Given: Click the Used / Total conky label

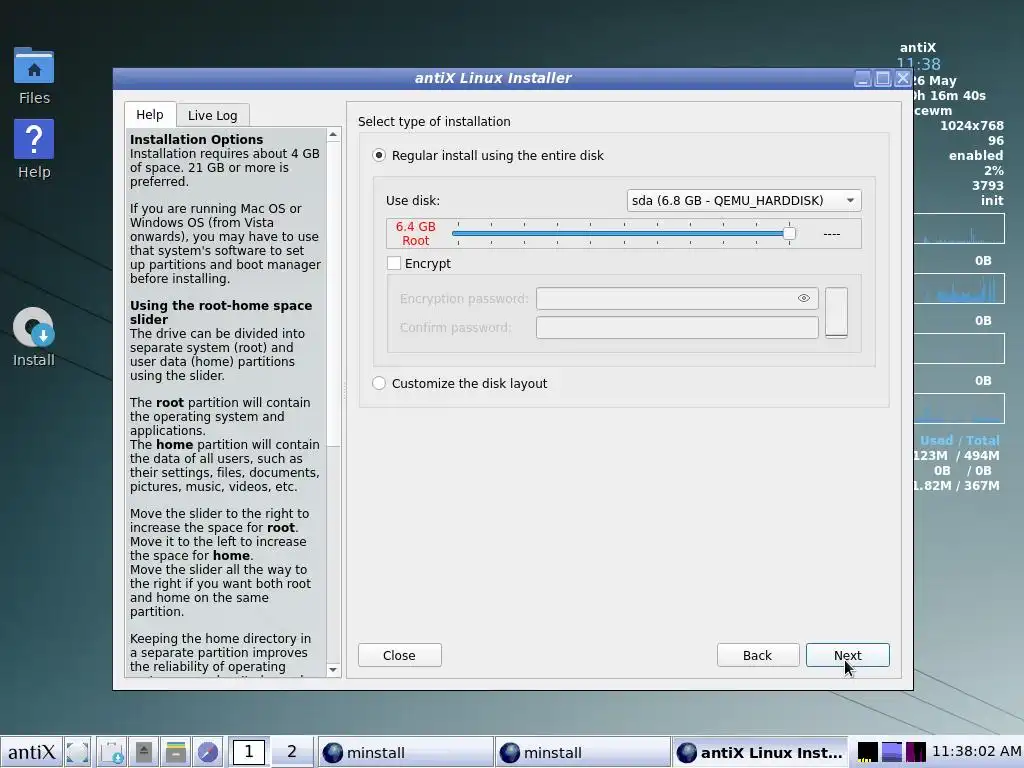Looking at the screenshot, I should pyautogui.click(x=959, y=440).
